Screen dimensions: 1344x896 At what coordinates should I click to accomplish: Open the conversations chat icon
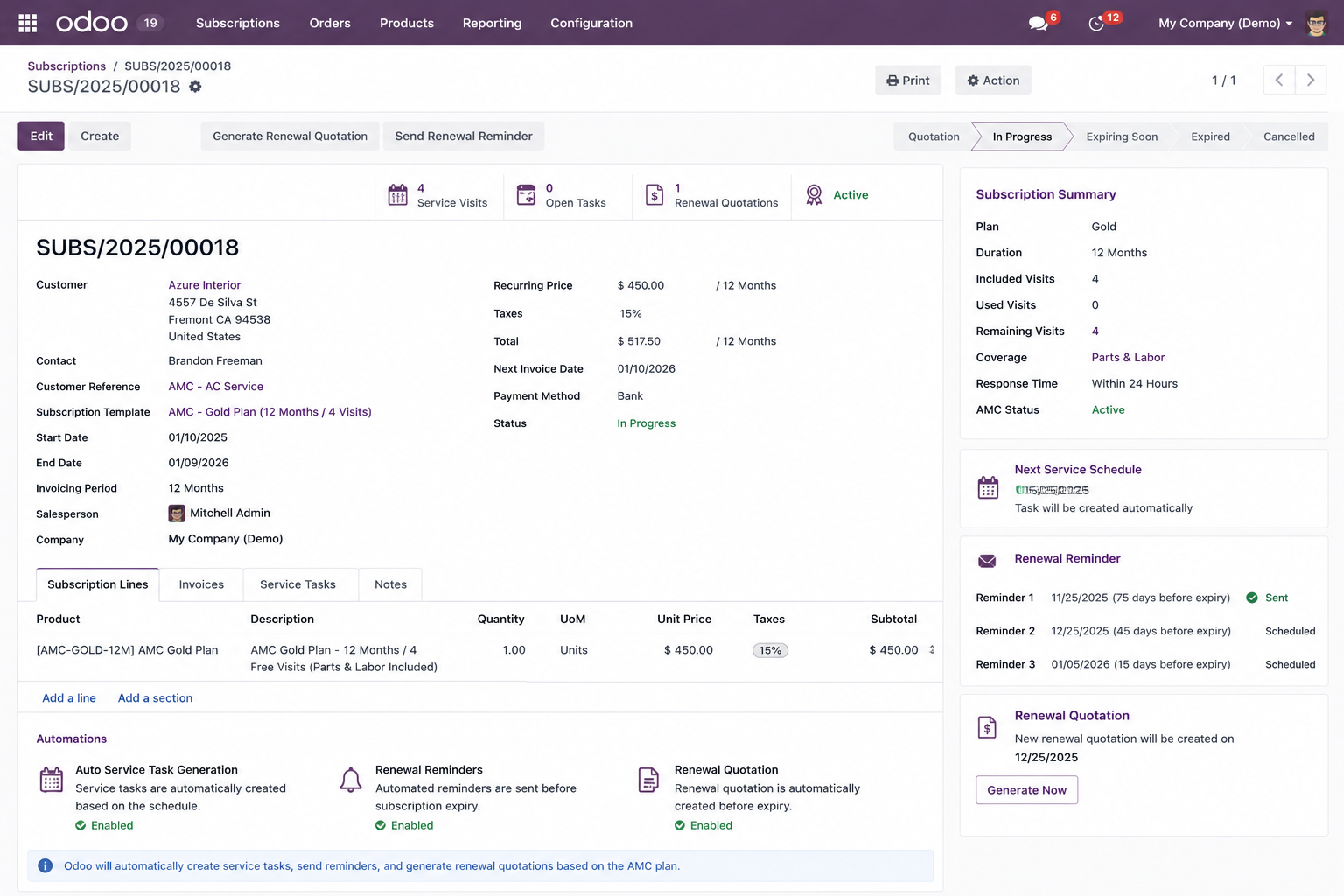coord(1039,24)
